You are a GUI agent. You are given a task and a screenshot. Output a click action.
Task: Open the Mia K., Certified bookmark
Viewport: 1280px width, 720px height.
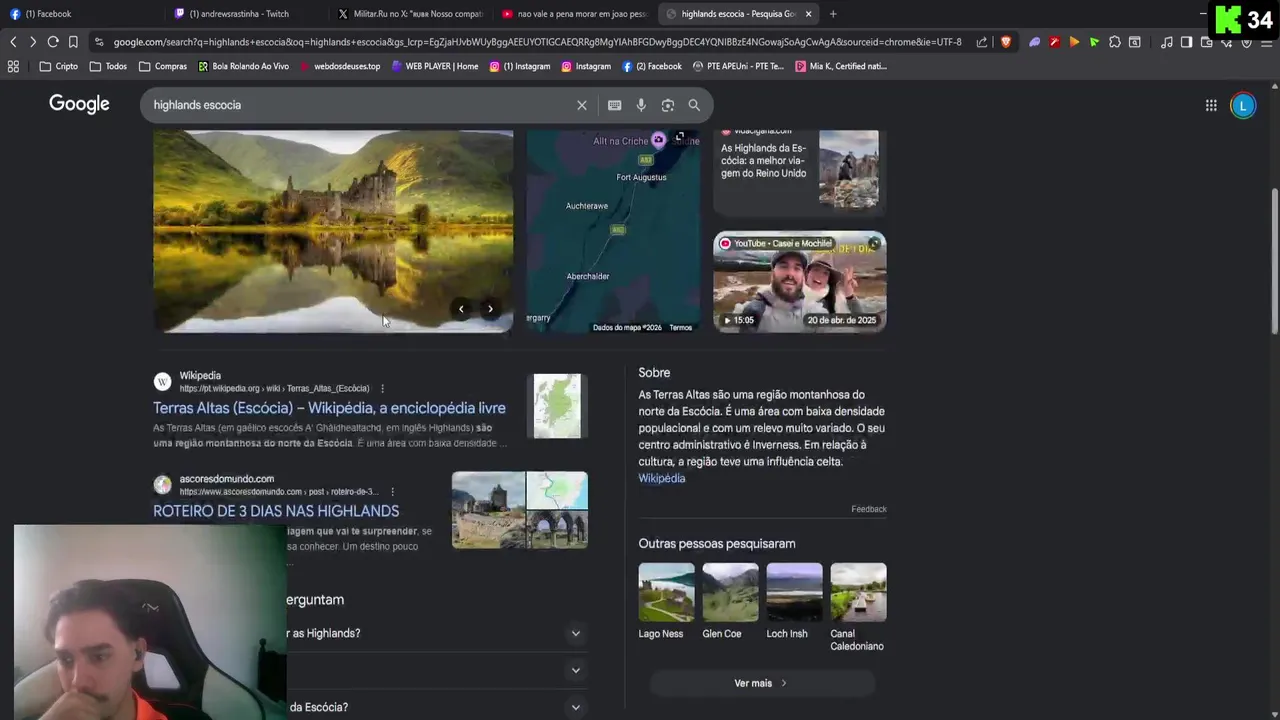click(841, 66)
